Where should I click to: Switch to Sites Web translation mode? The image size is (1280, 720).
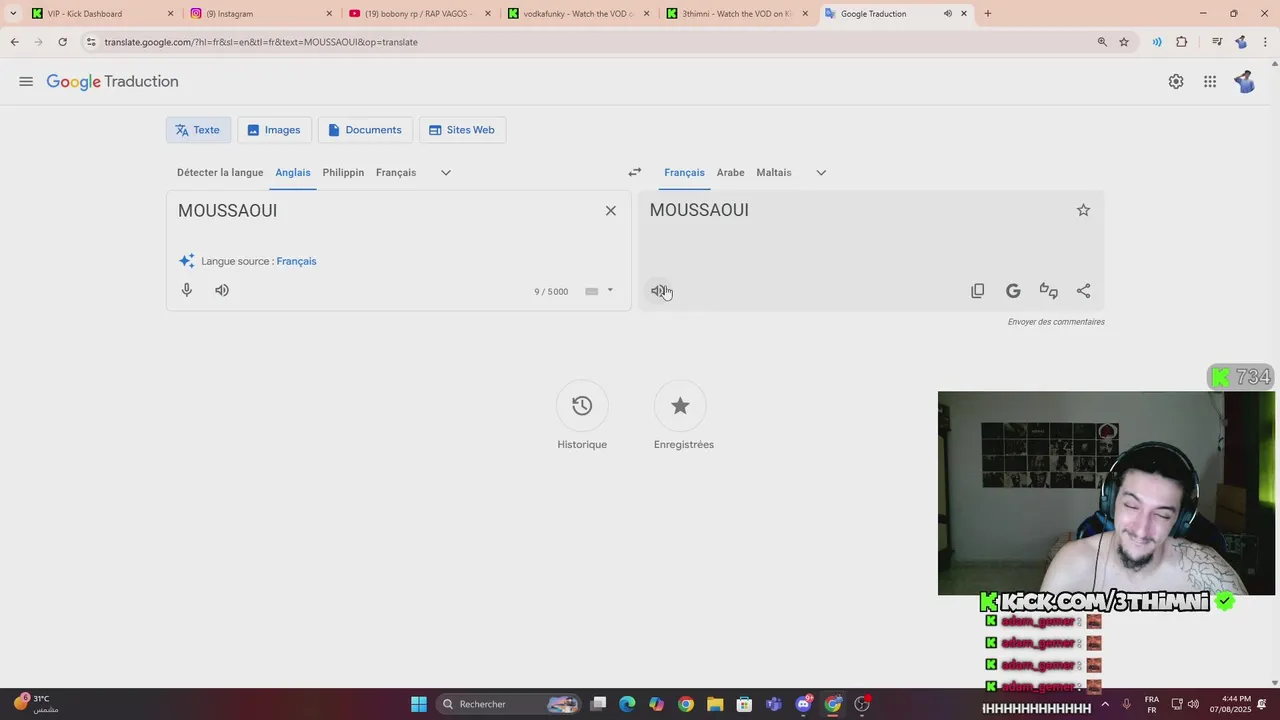coord(462,130)
